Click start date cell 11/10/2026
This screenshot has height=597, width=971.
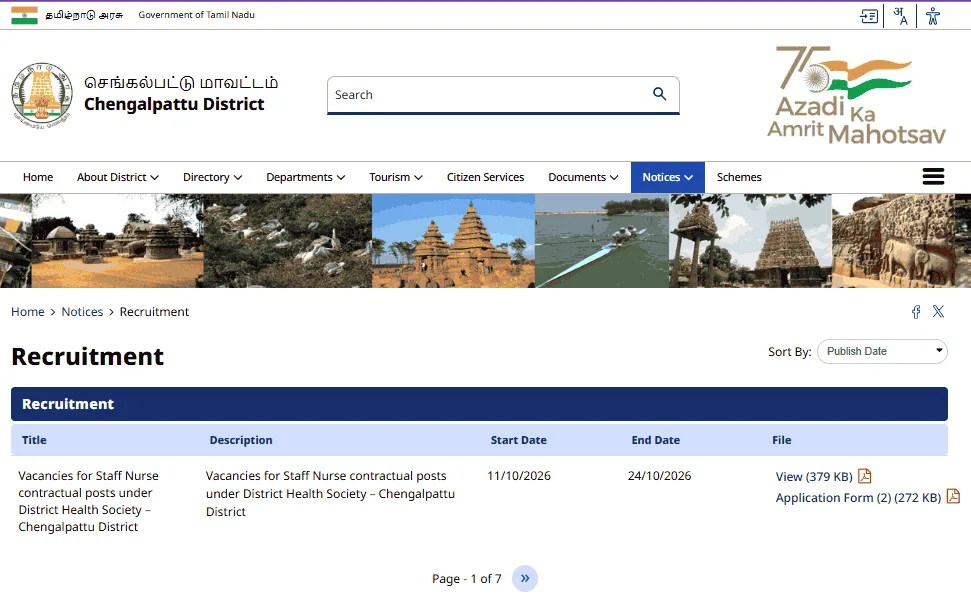(x=518, y=476)
